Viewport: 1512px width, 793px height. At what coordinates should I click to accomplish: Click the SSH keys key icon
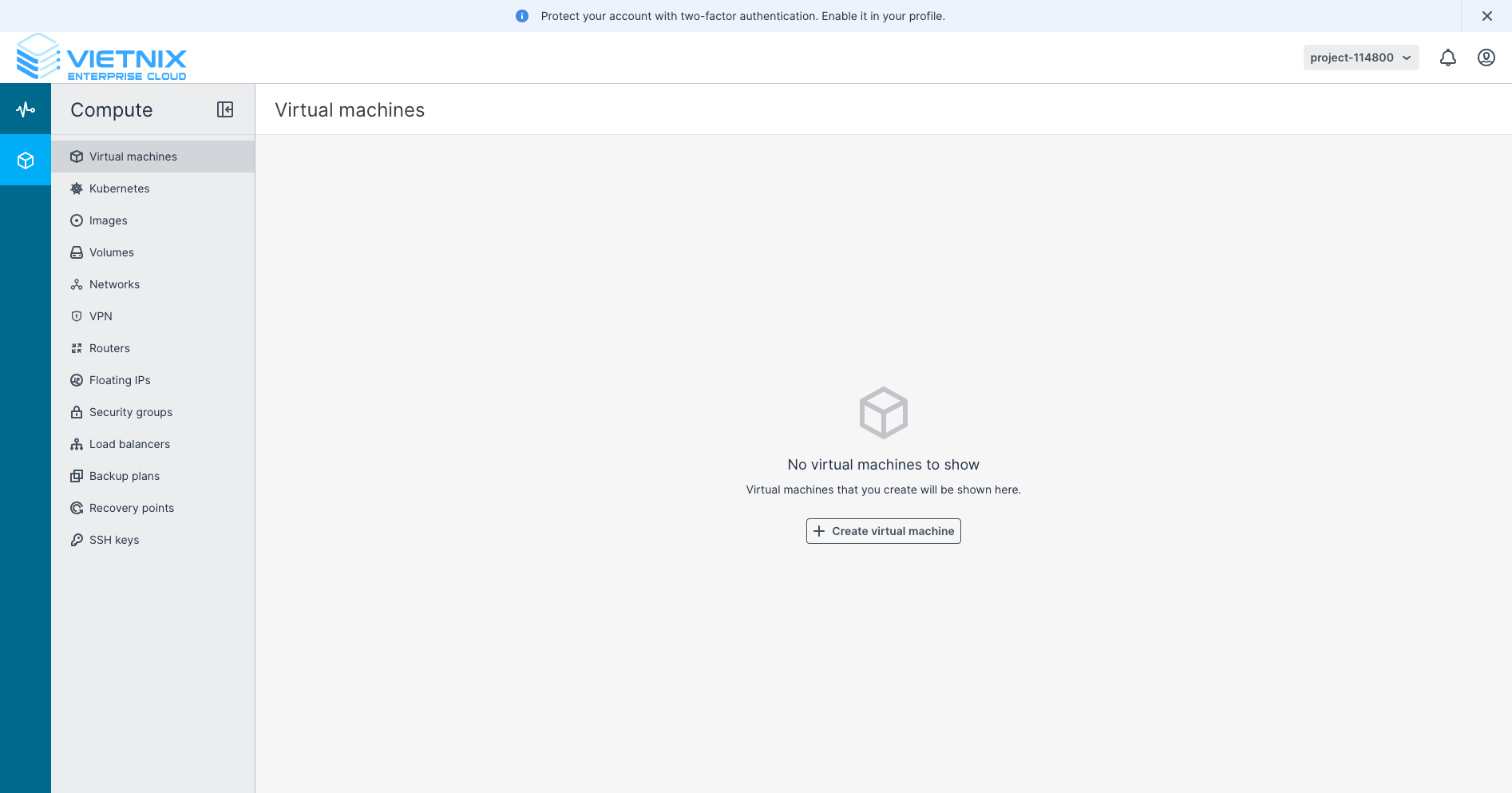tap(77, 540)
